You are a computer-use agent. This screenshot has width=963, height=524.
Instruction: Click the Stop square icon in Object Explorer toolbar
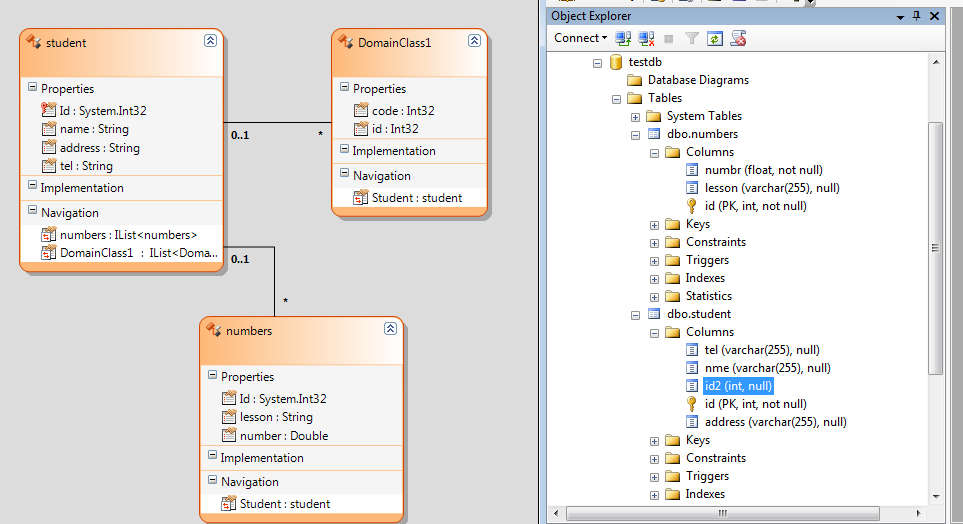click(669, 39)
